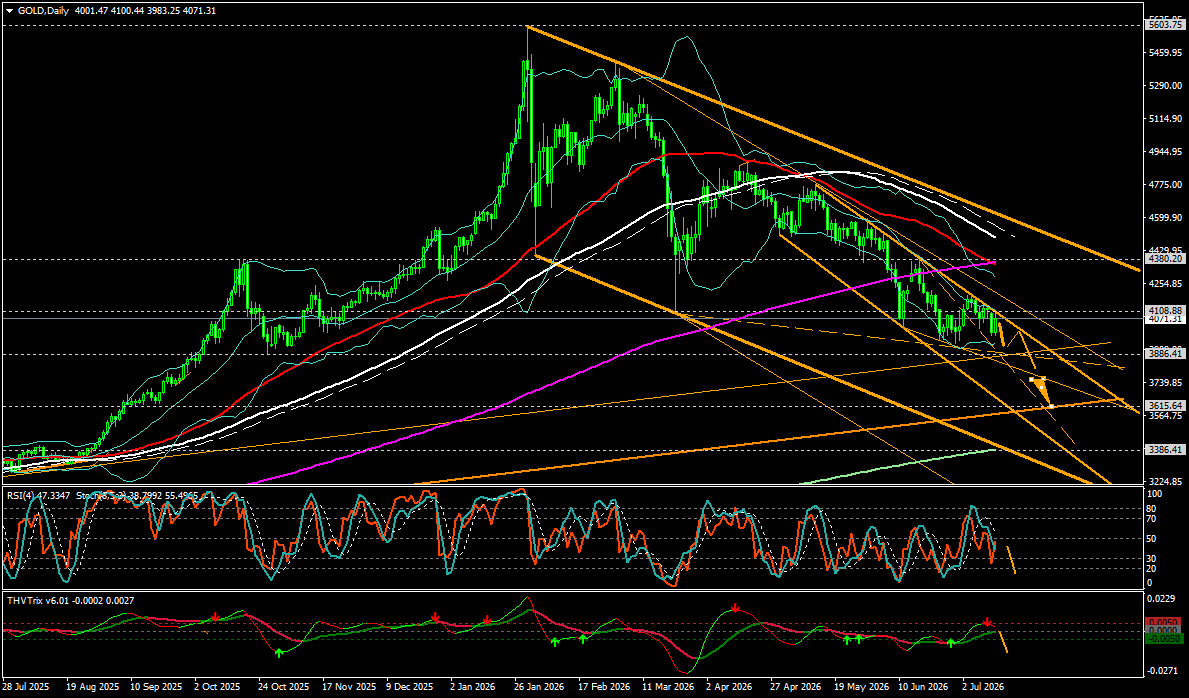
Task: Click the RSI scale value 50
Action: pos(1153,539)
